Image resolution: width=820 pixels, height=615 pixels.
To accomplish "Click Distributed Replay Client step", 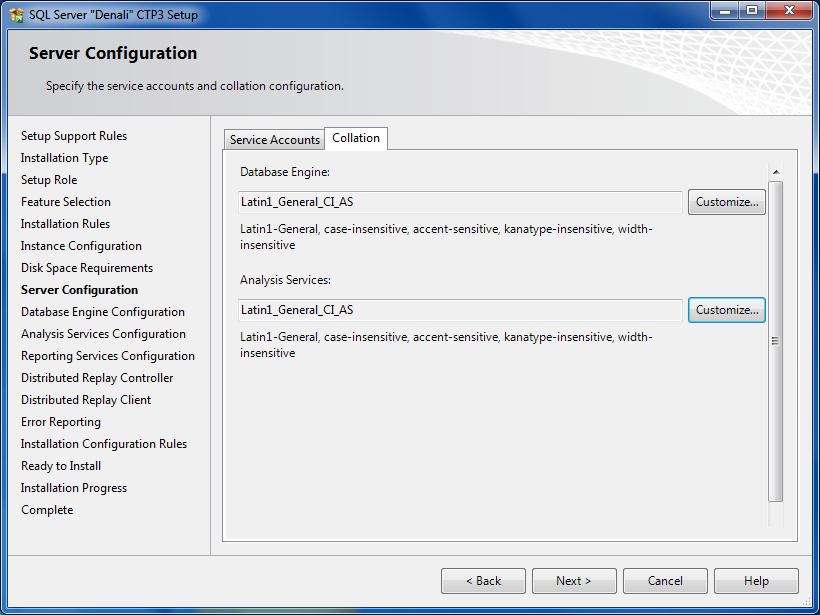I will (86, 400).
